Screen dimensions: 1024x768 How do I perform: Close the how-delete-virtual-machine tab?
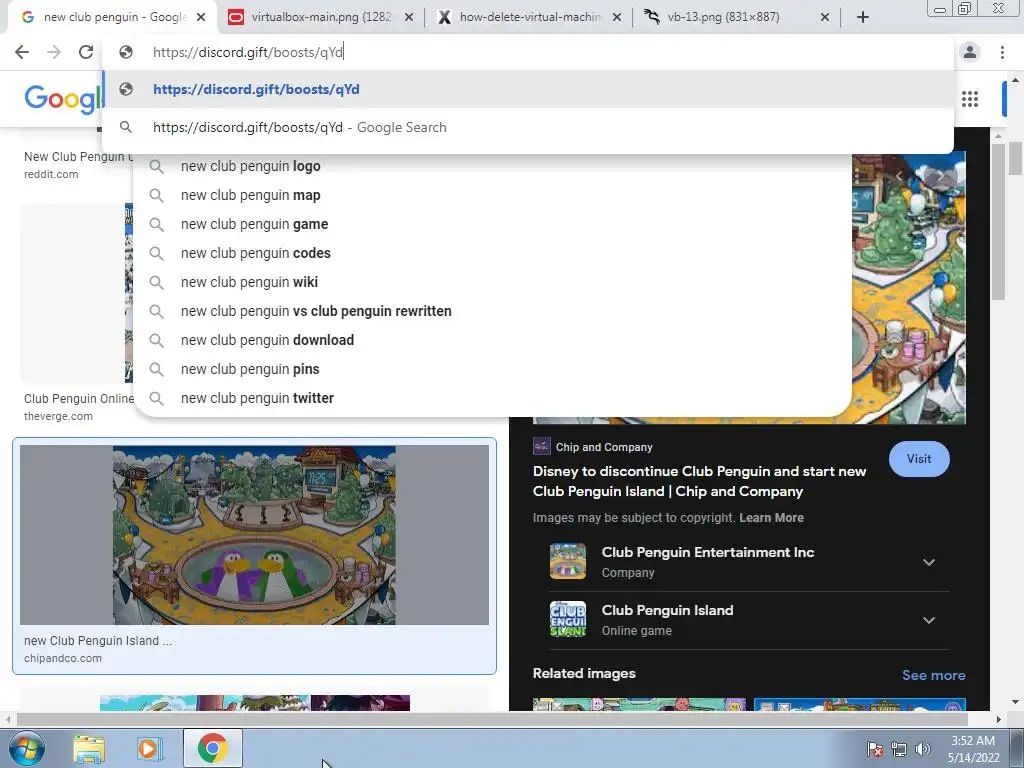[616, 17]
